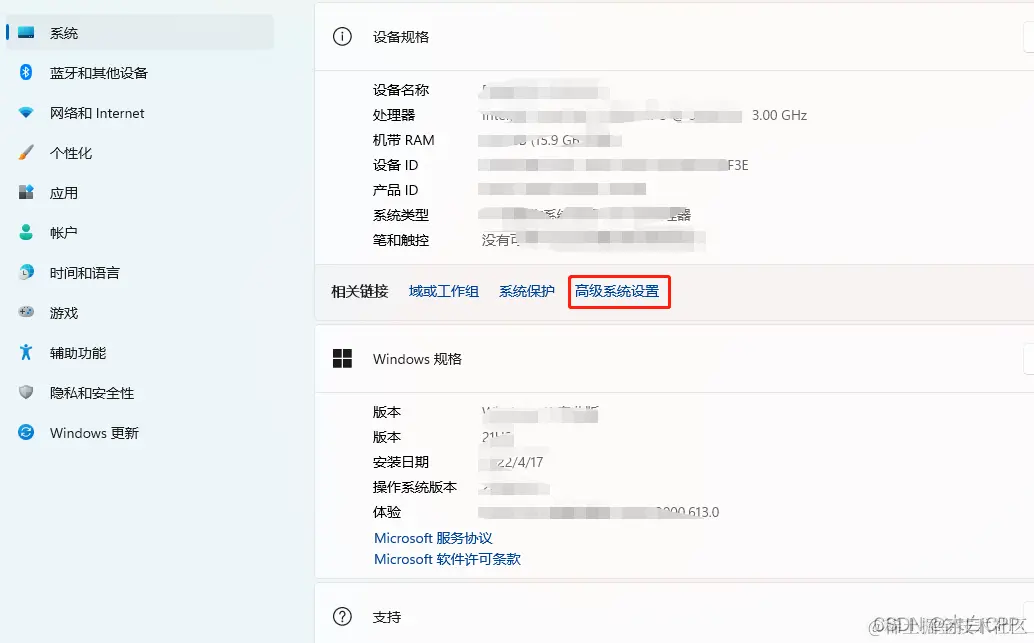Click the 产品 ID label
Viewport: 1034px width, 643px height.
[x=396, y=190]
